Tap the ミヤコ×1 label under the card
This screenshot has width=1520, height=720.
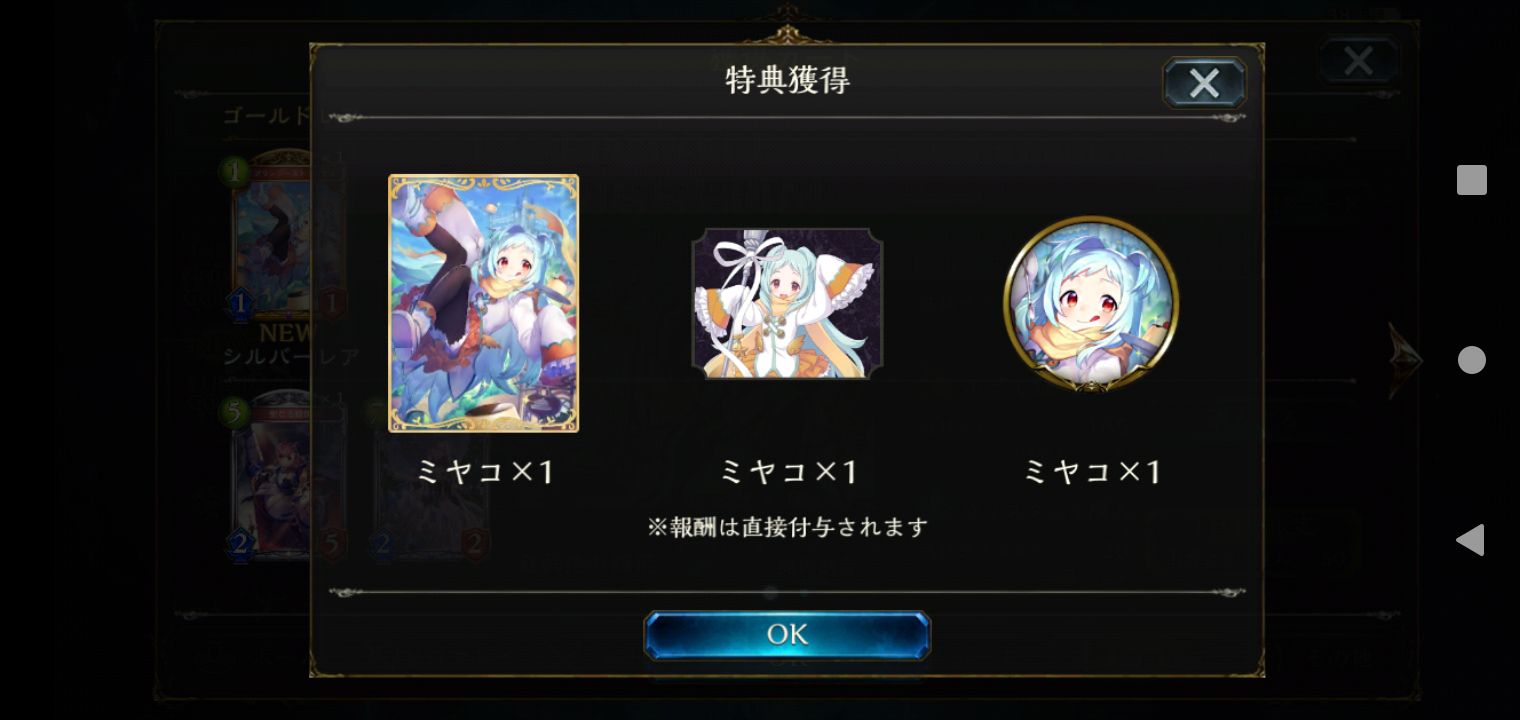(483, 471)
